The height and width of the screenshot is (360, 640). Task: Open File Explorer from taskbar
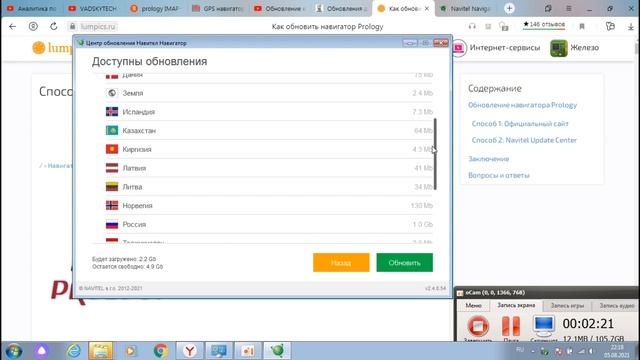[100, 351]
